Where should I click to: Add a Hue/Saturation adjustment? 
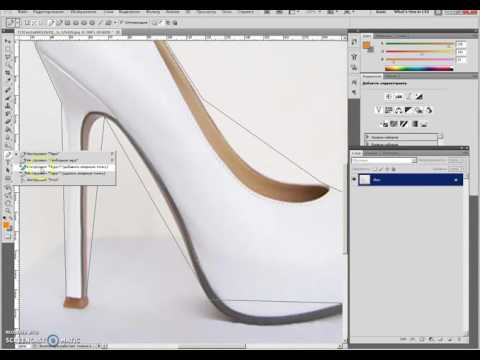(x=388, y=110)
